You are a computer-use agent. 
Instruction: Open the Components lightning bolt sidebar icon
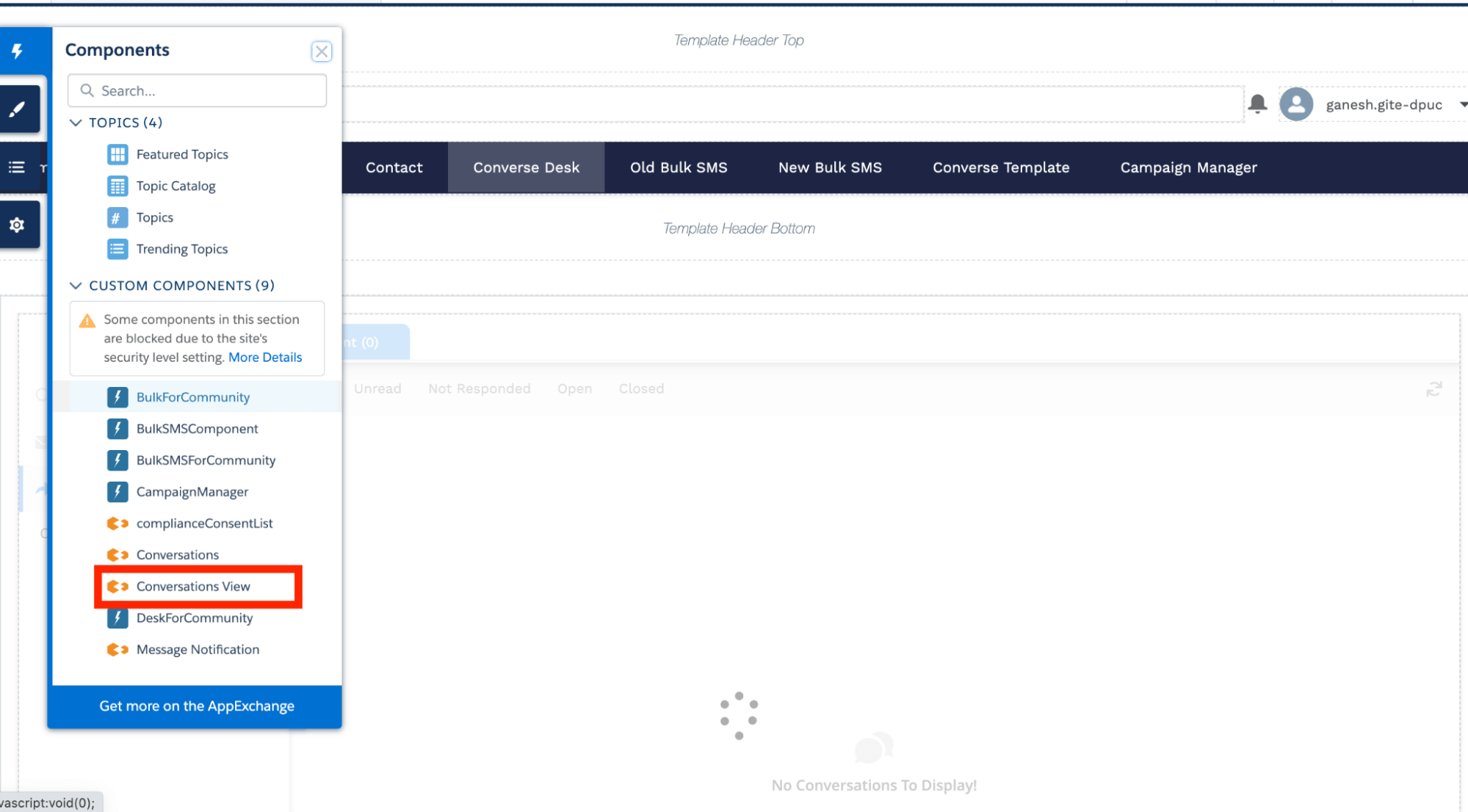(16, 51)
